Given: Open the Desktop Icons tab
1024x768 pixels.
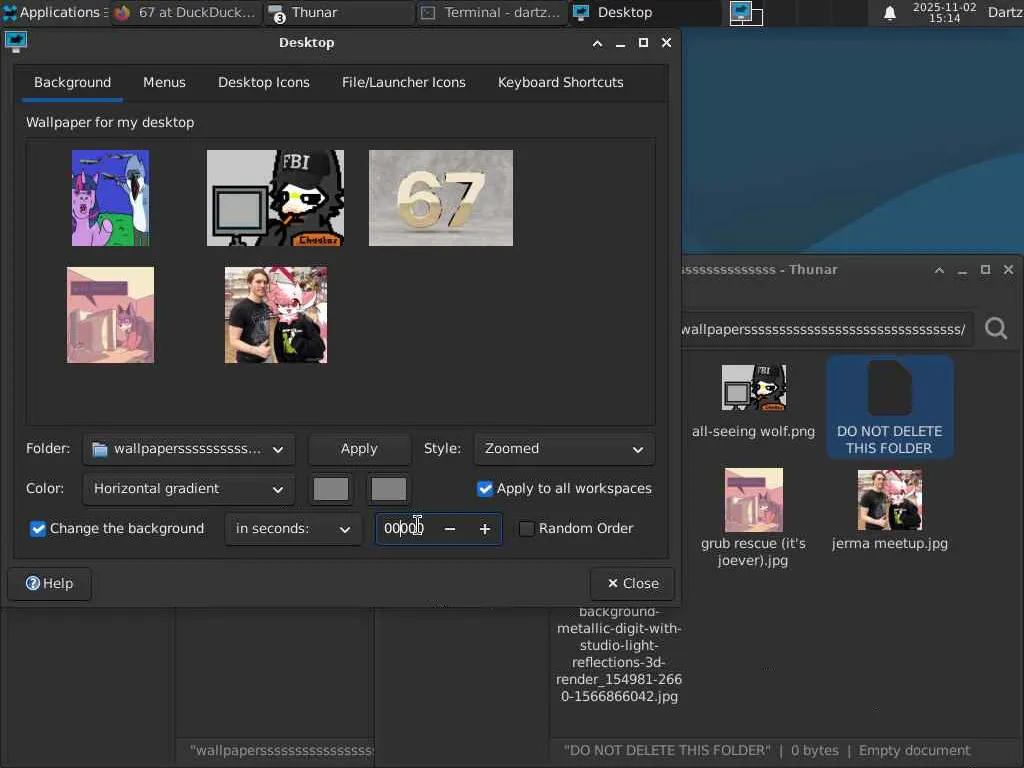Looking at the screenshot, I should pos(264,82).
